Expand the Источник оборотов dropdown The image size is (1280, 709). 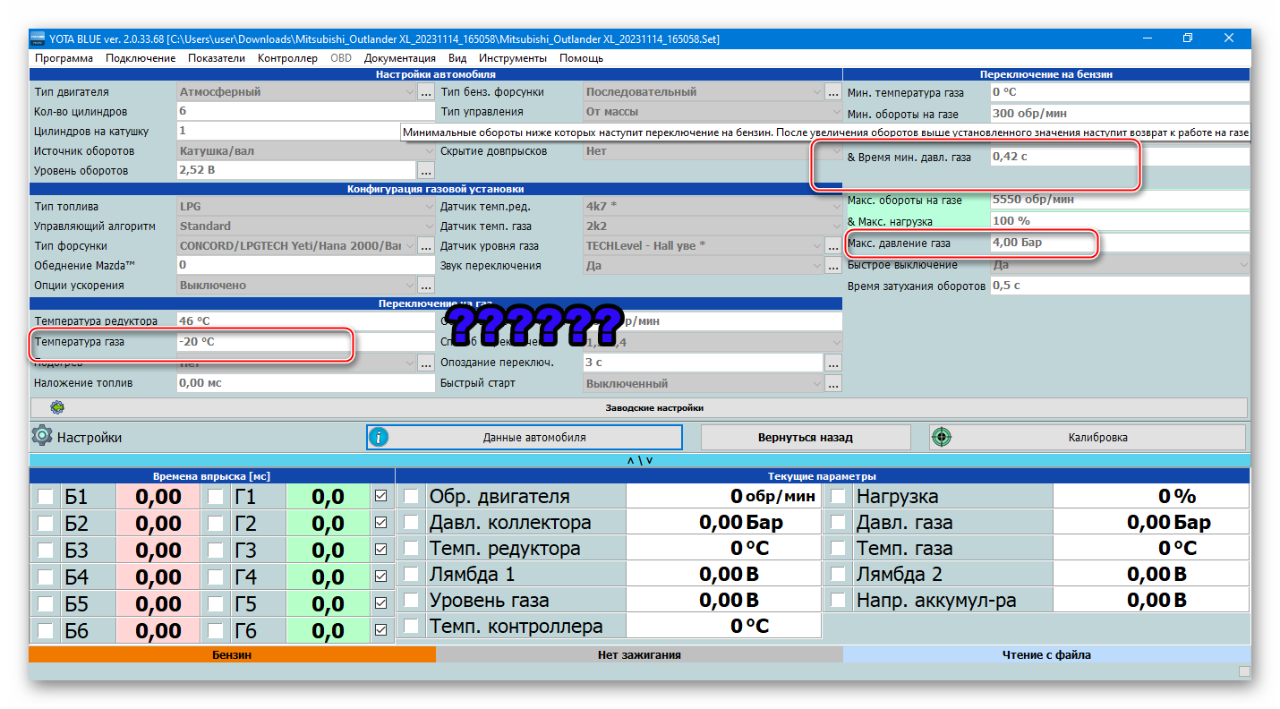[409, 151]
